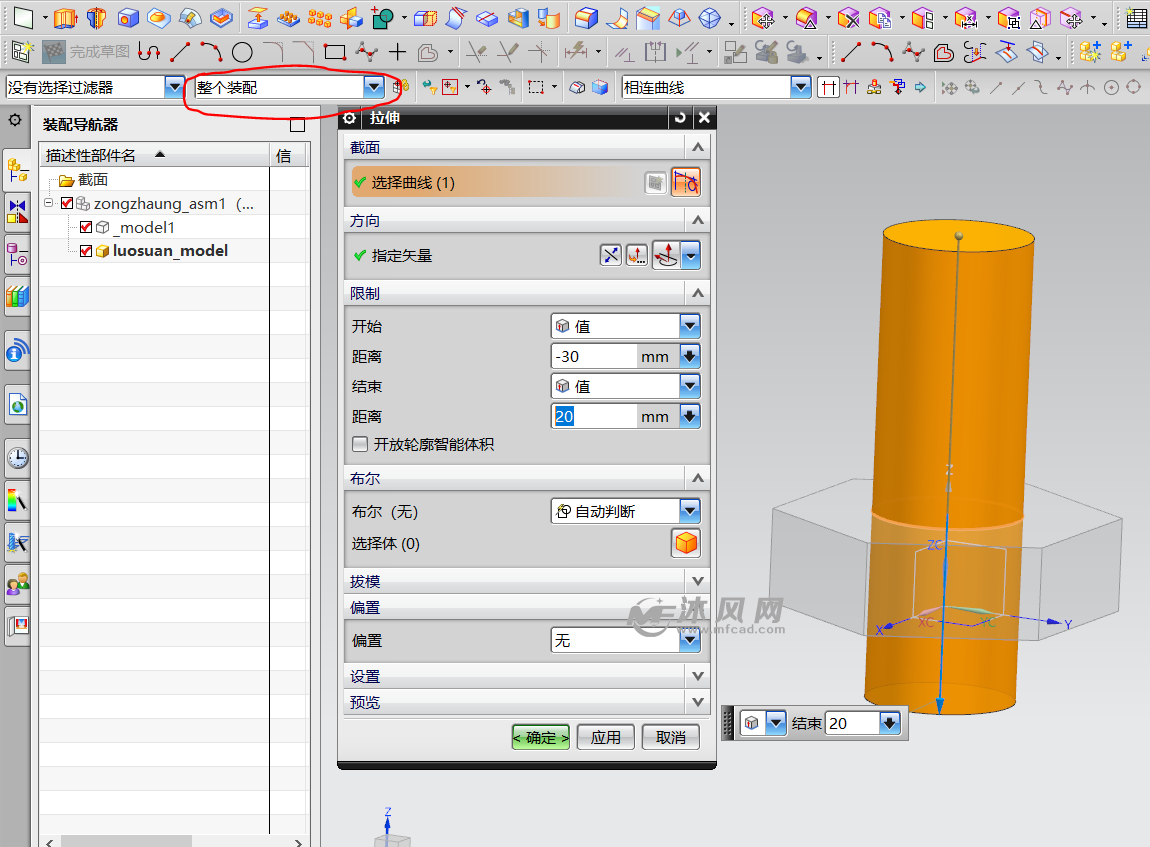Click the sketch section icon in 选择曲线 row
Viewport: 1150px width, 847px height.
[655, 183]
